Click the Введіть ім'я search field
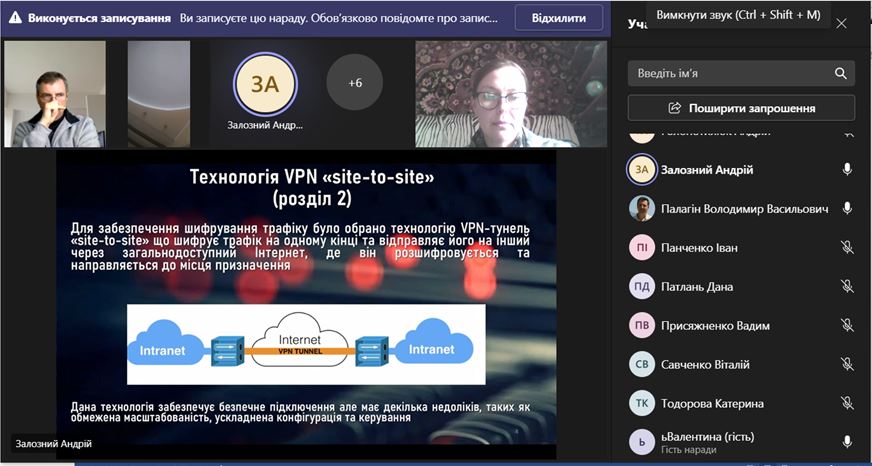The width and height of the screenshot is (872, 466). (741, 73)
